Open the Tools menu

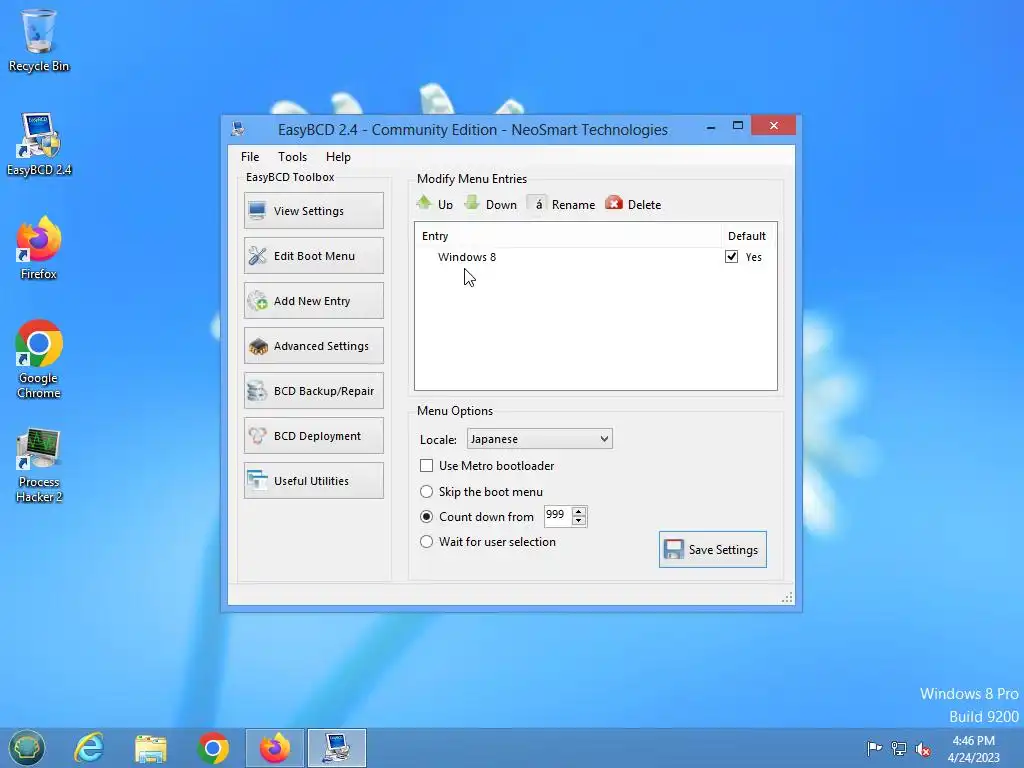pyautogui.click(x=292, y=157)
